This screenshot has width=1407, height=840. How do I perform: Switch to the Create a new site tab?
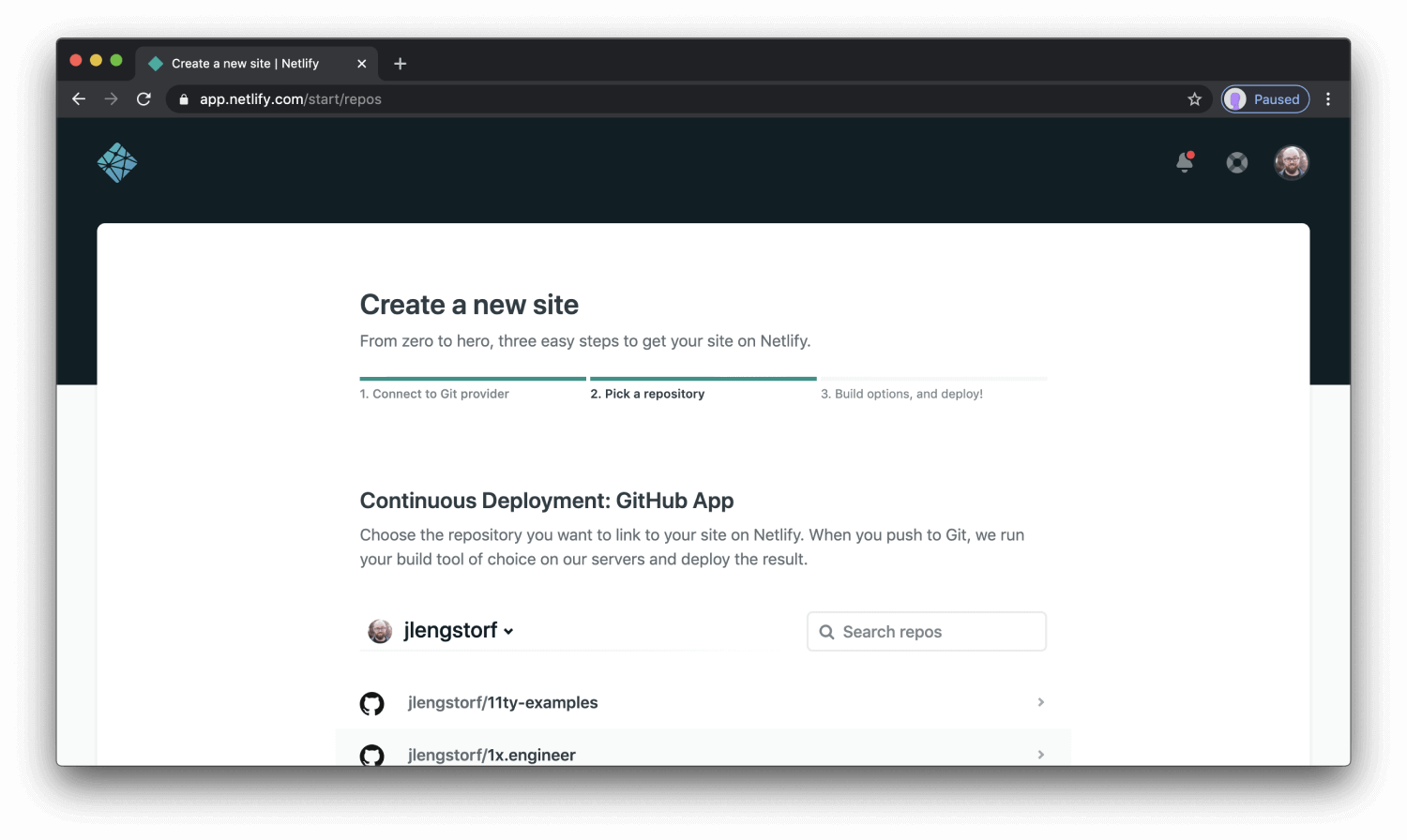[244, 63]
